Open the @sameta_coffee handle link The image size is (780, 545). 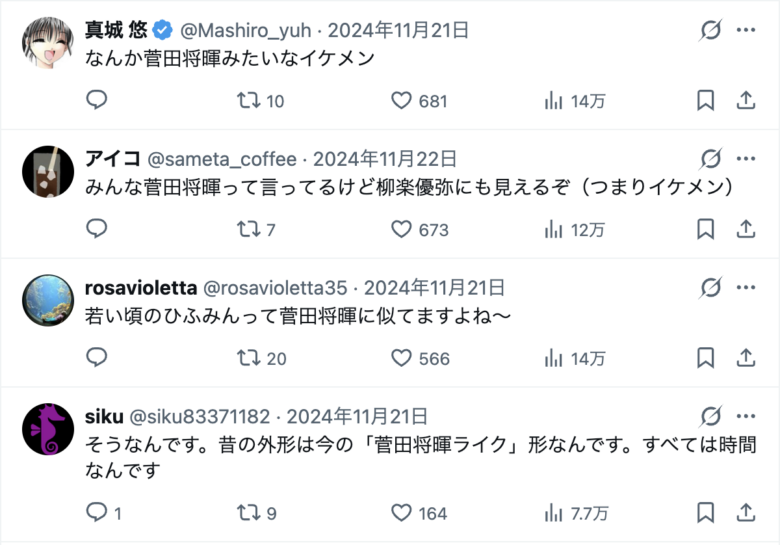(x=222, y=159)
